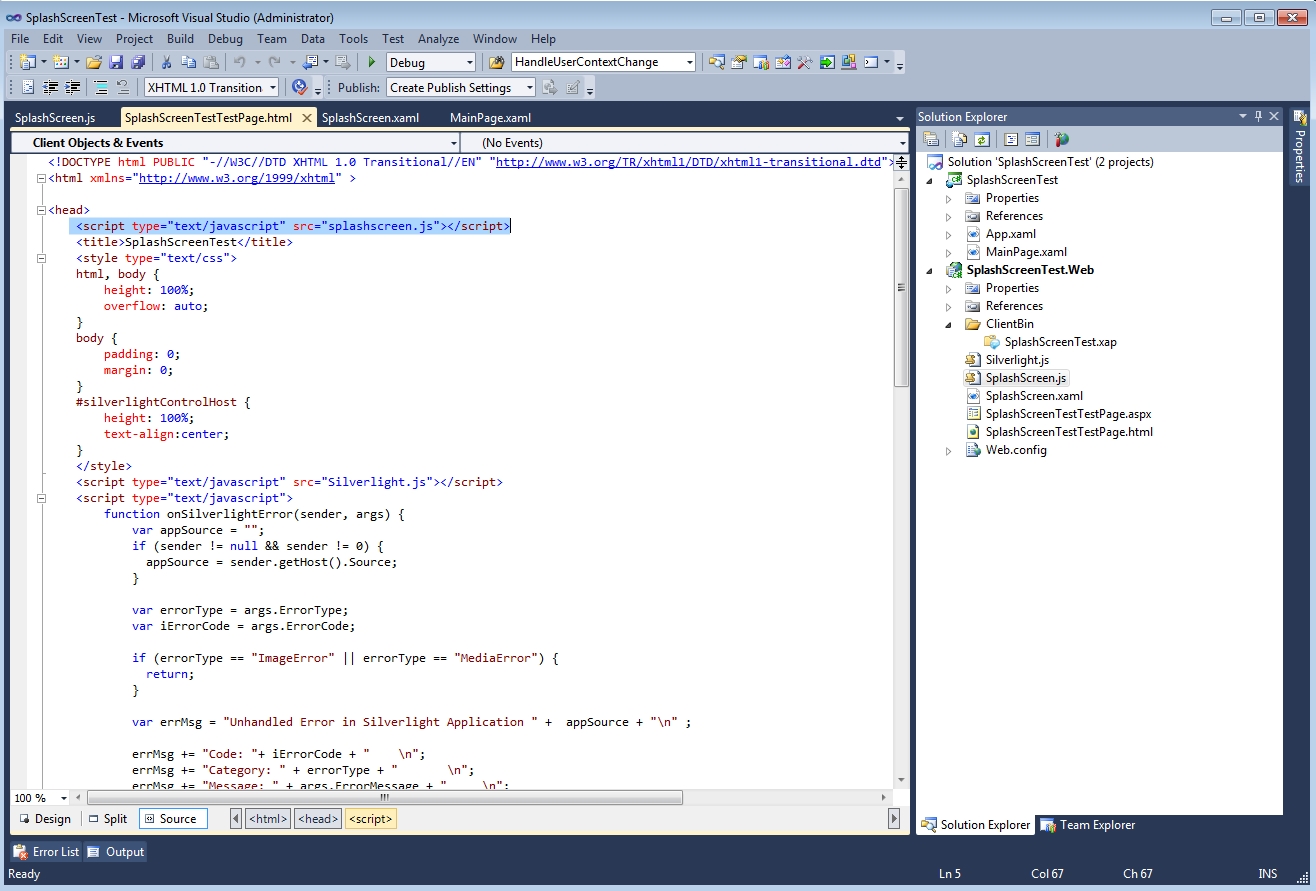Collapse the SplashScreenTest.Web project node

coord(931,270)
